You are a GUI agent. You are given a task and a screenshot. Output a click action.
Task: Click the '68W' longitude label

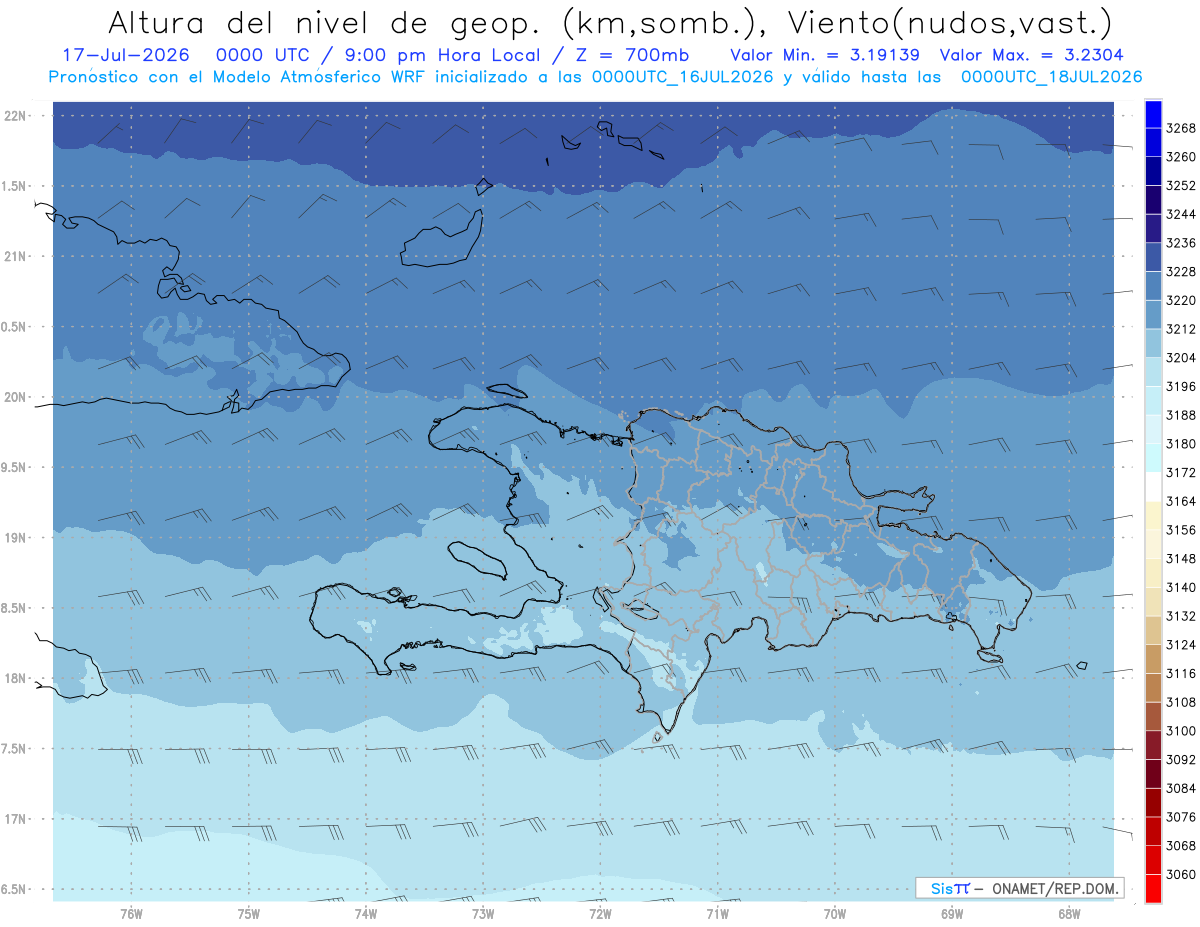tap(1069, 914)
